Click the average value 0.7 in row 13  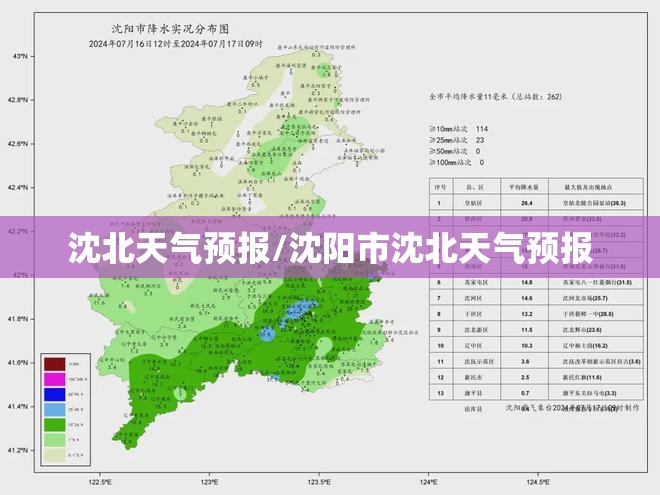click(525, 393)
